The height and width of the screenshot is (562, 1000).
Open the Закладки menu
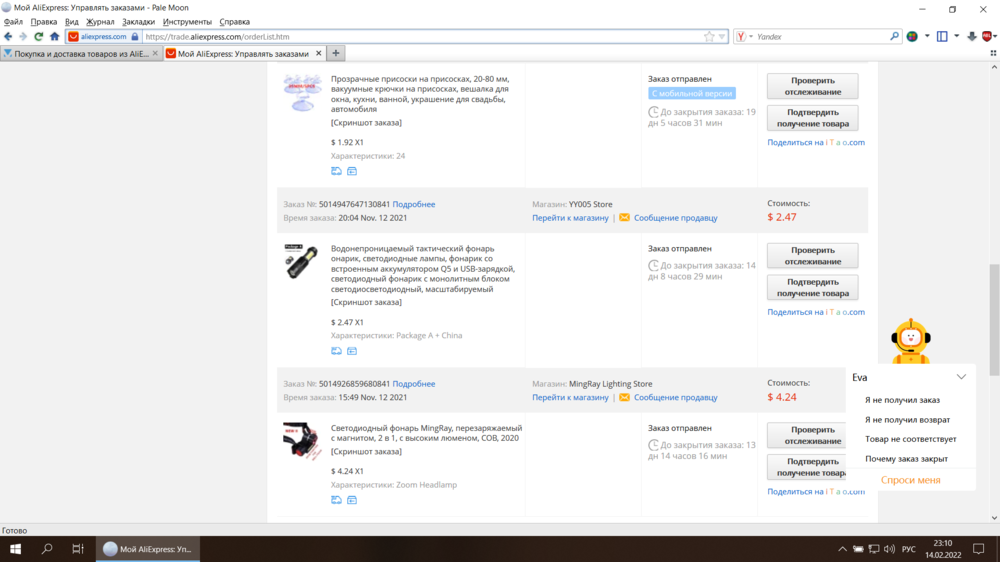point(138,21)
